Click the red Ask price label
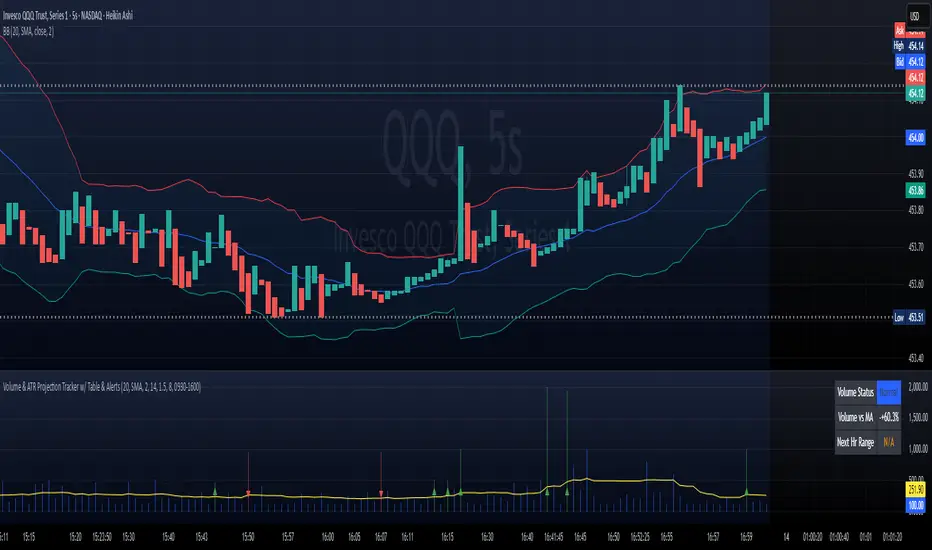Screen dimensions: 932x550 point(909,30)
